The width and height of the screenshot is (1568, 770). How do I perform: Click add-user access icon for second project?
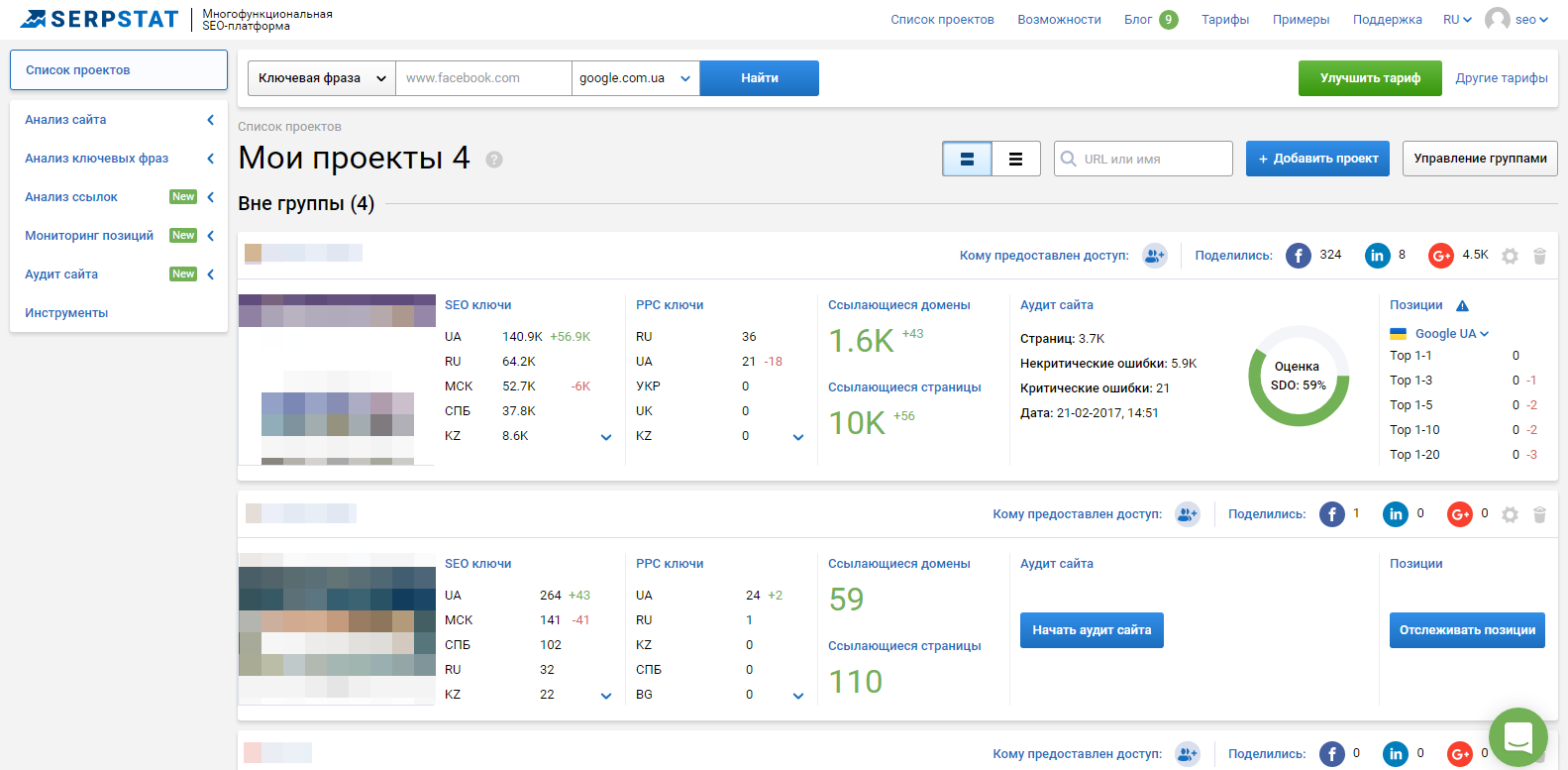tap(1187, 514)
